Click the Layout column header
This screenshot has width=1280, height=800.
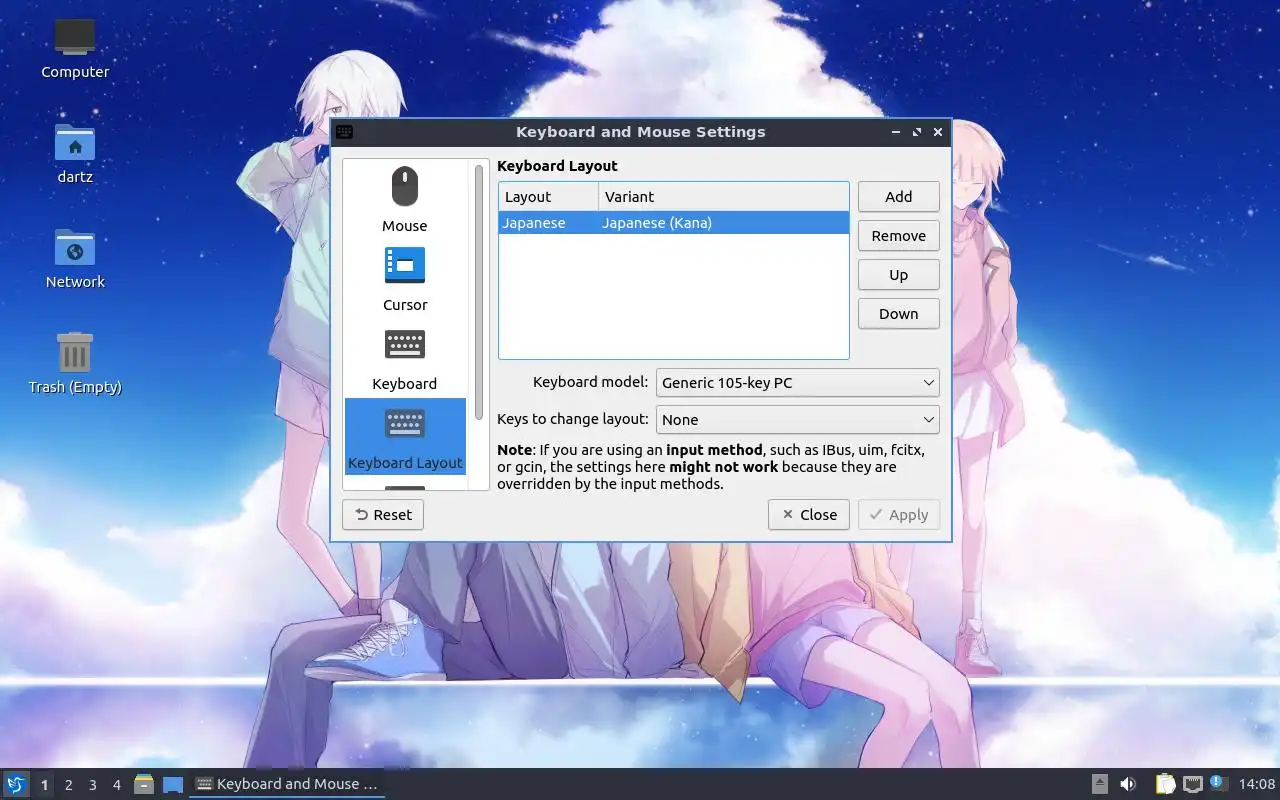point(548,196)
